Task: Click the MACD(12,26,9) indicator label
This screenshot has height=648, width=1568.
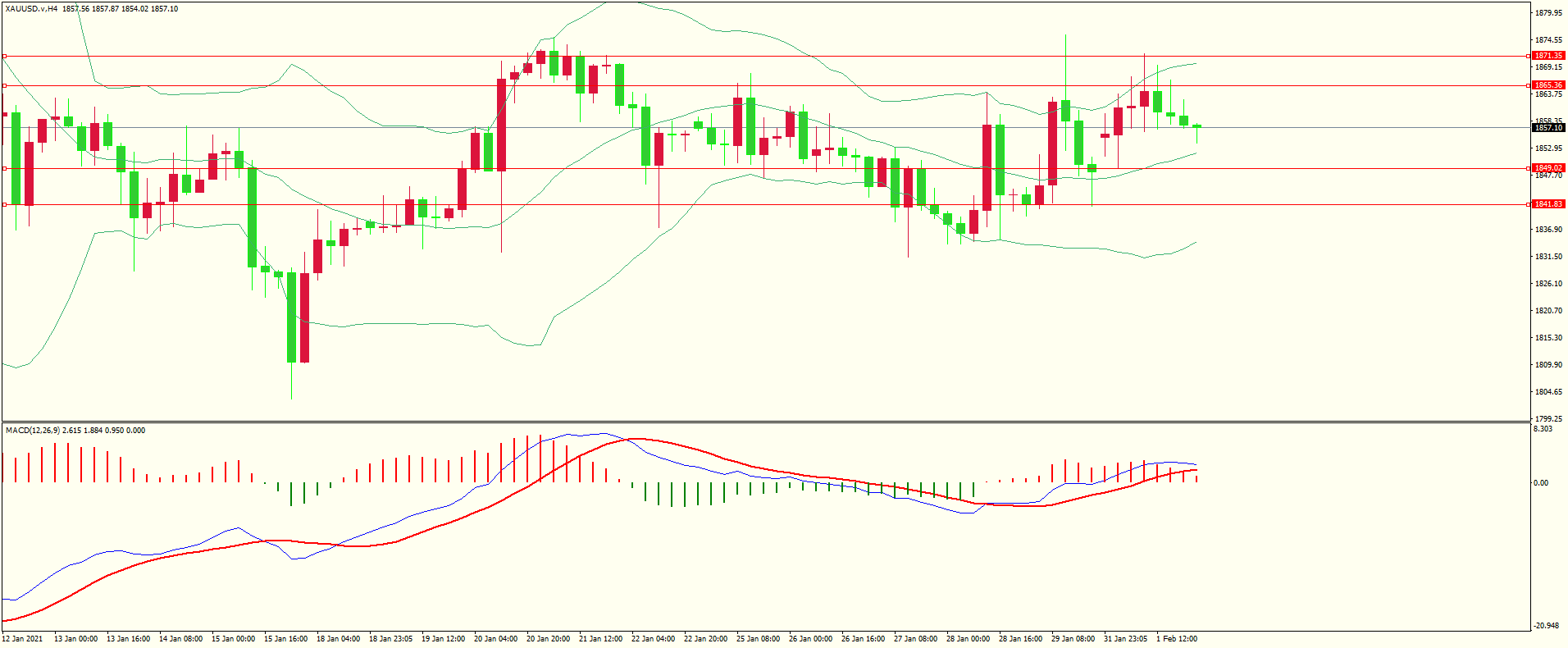Action: [32, 431]
